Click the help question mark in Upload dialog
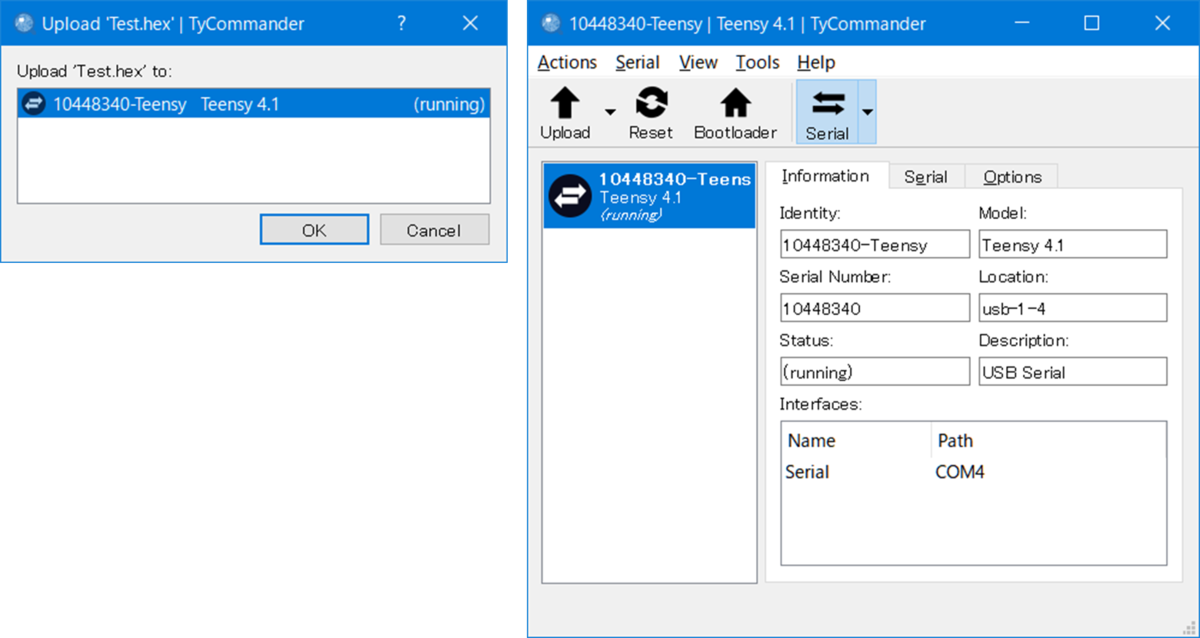This screenshot has width=1200, height=638. 402,23
